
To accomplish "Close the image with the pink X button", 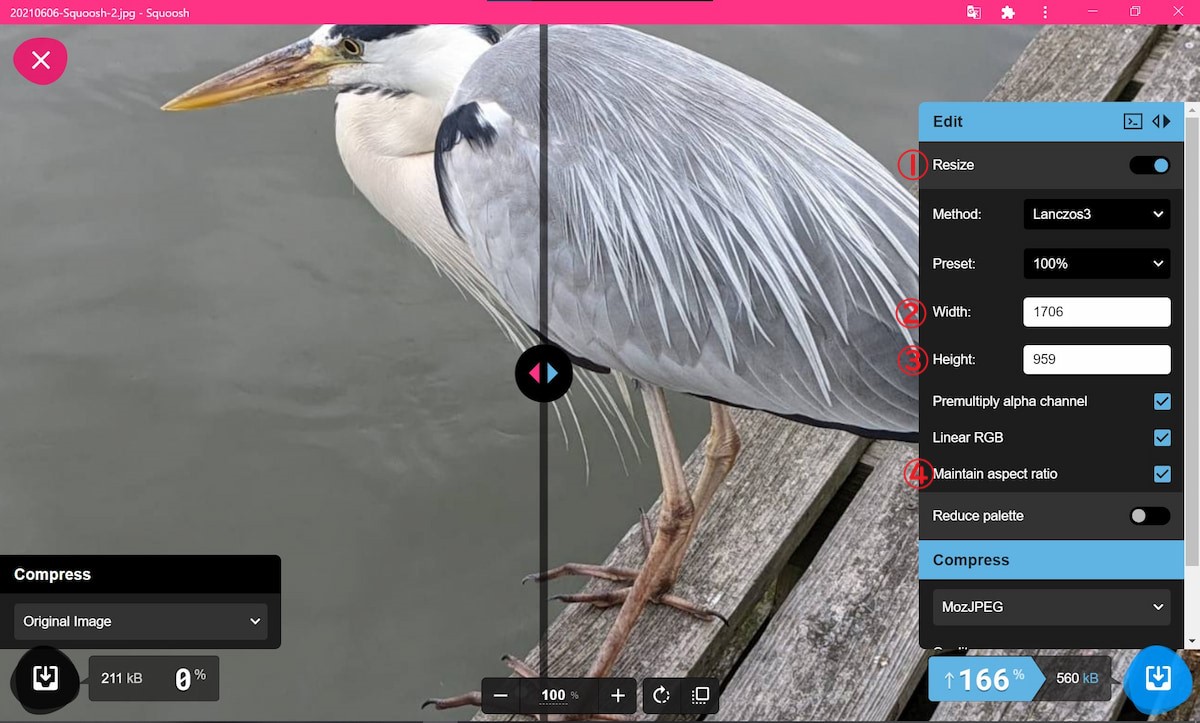I will click(40, 60).
